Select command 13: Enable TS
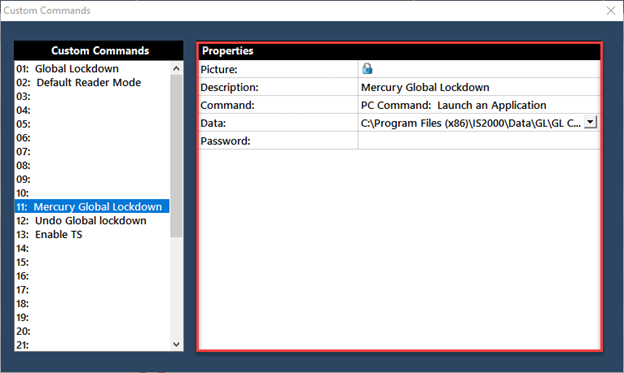Screen dimensions: 624x373 [x=92, y=234]
